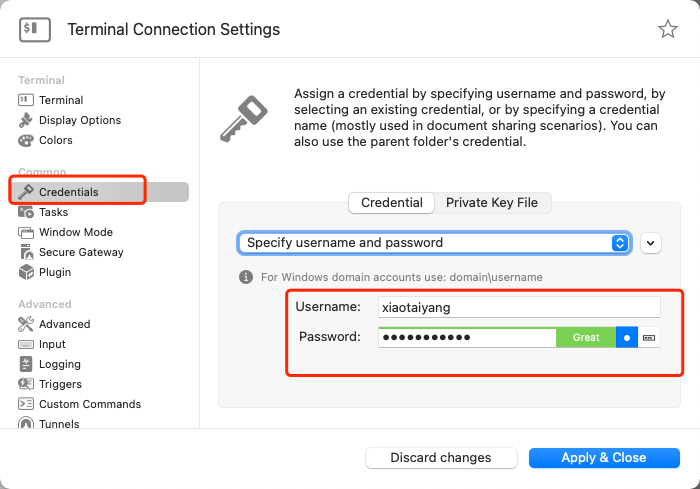The image size is (700, 489).
Task: Select the Display Options icon in sidebar
Action: click(x=27, y=120)
